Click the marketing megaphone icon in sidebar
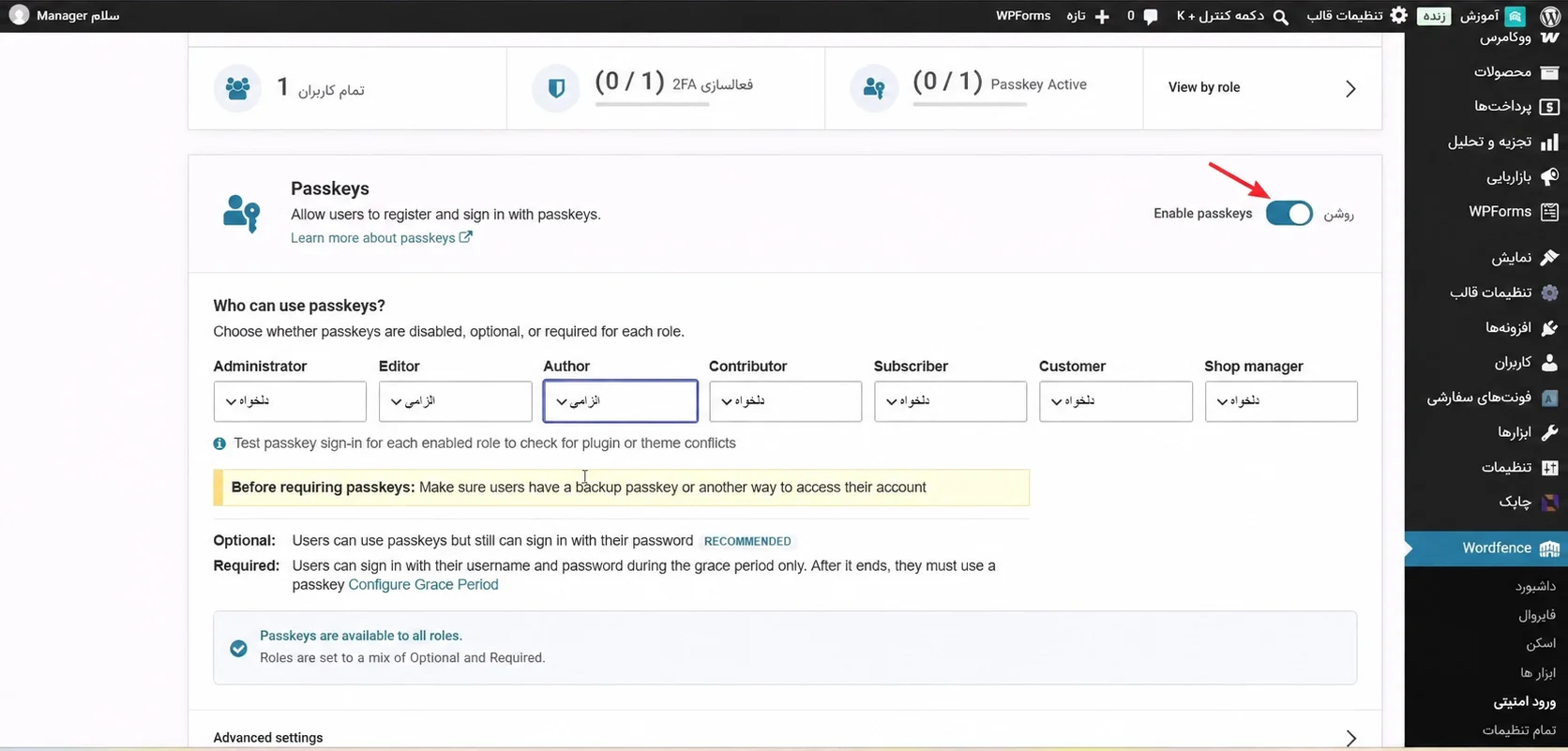Image resolution: width=1568 pixels, height=751 pixels. point(1549,176)
